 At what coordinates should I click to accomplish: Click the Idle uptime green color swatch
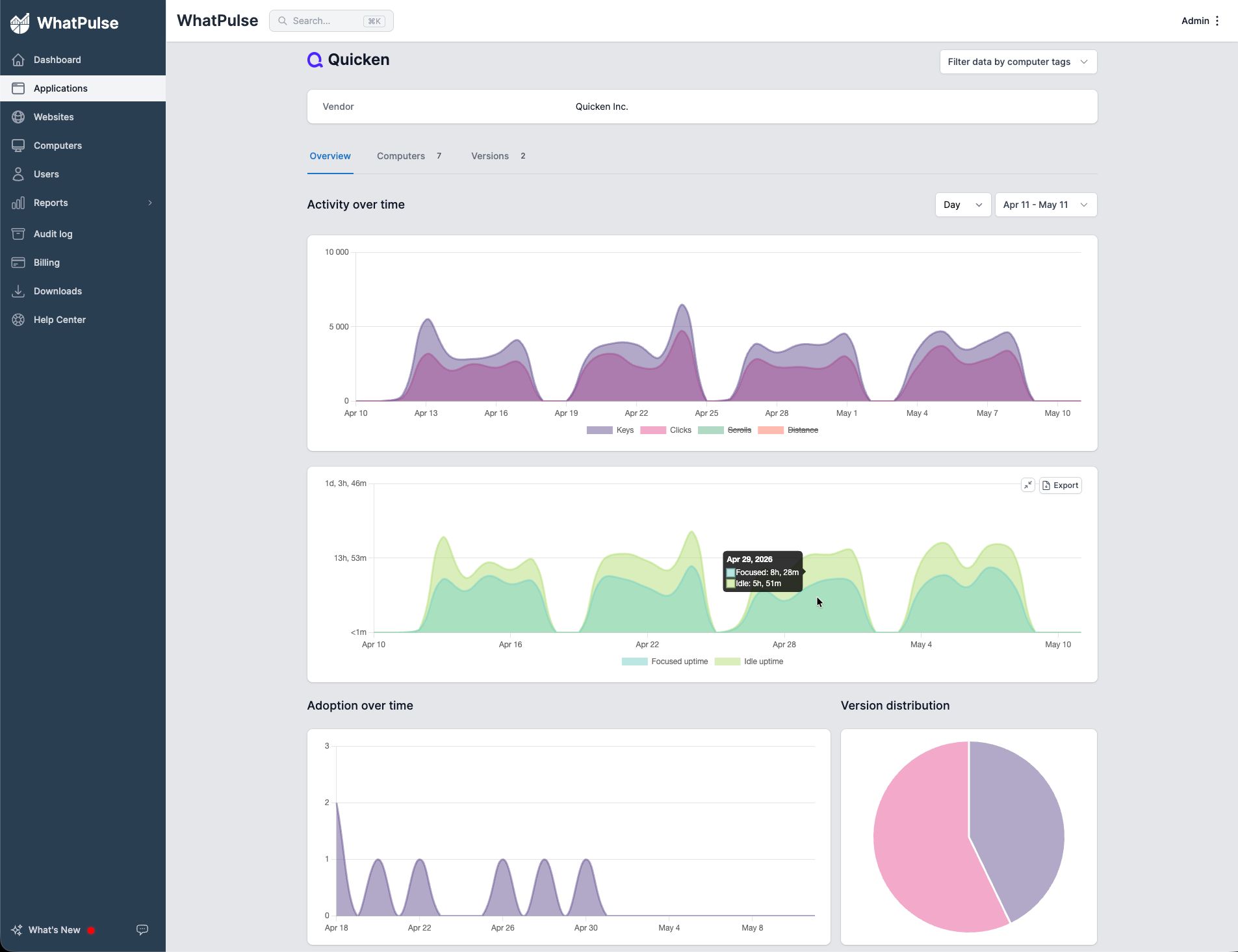(727, 662)
